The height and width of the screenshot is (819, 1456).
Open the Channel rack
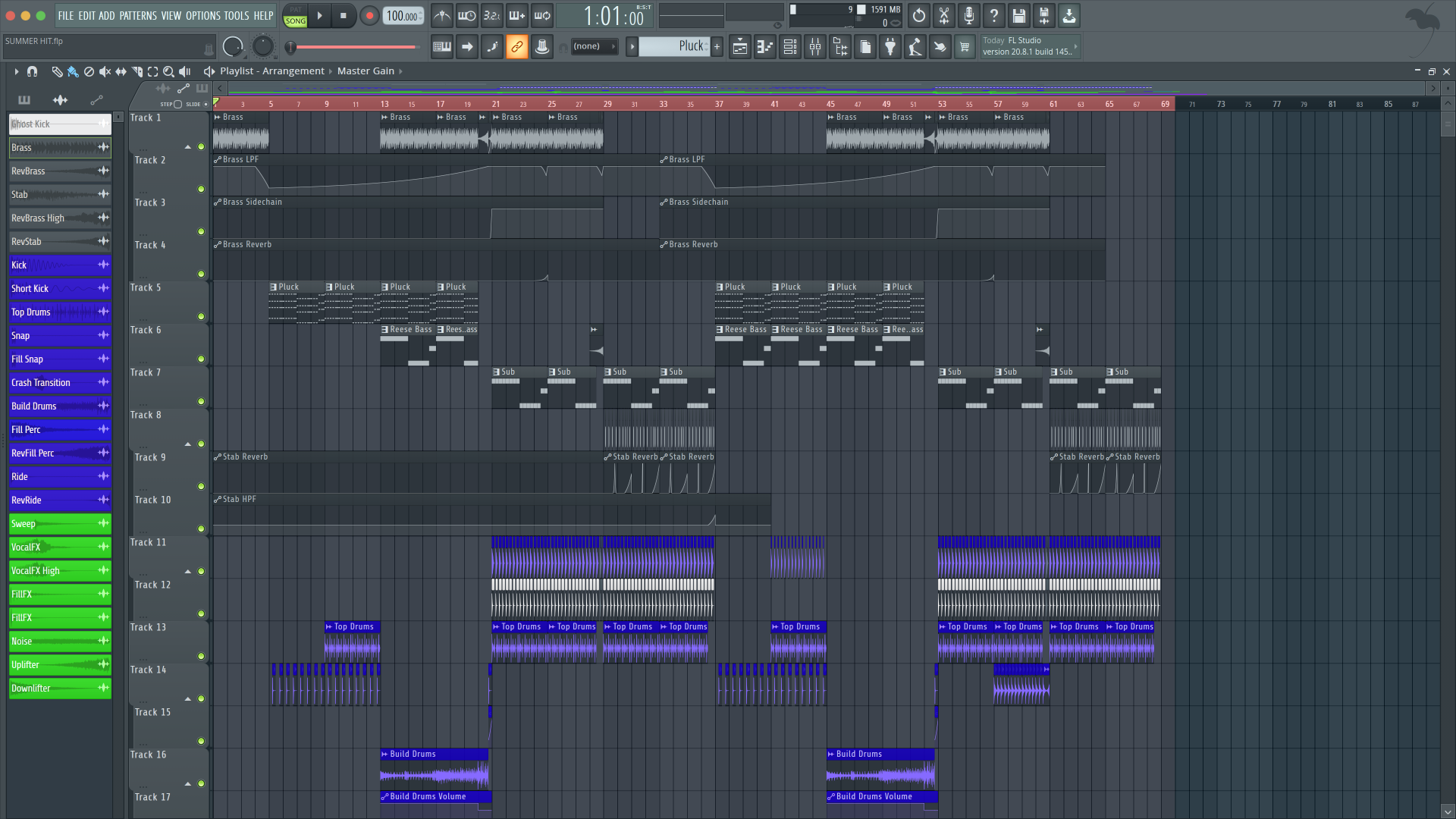[x=790, y=47]
